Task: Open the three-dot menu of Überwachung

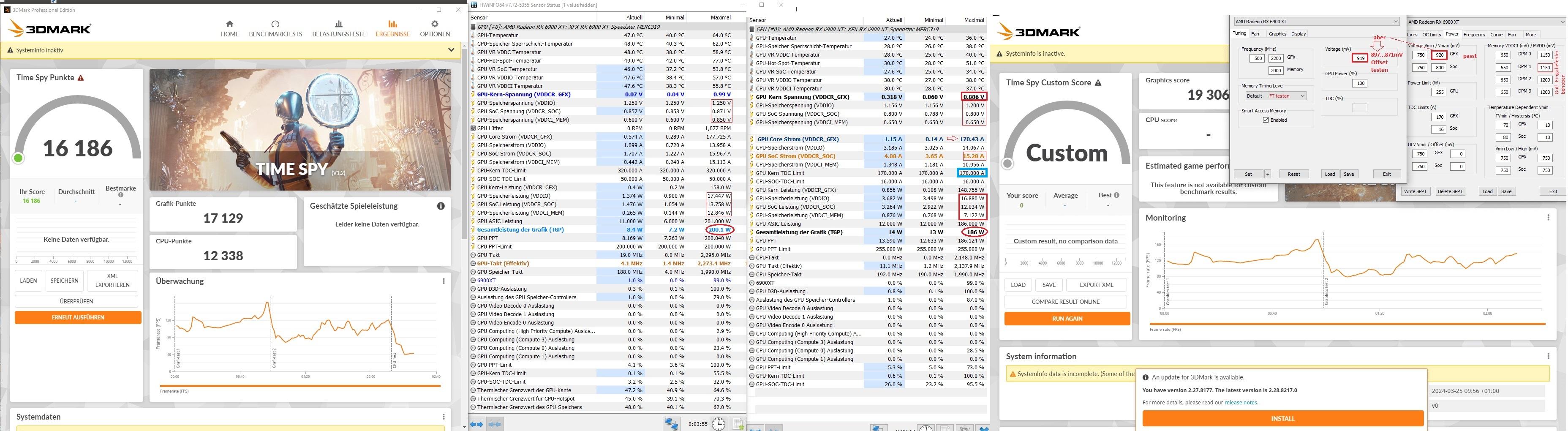Action: [x=444, y=281]
